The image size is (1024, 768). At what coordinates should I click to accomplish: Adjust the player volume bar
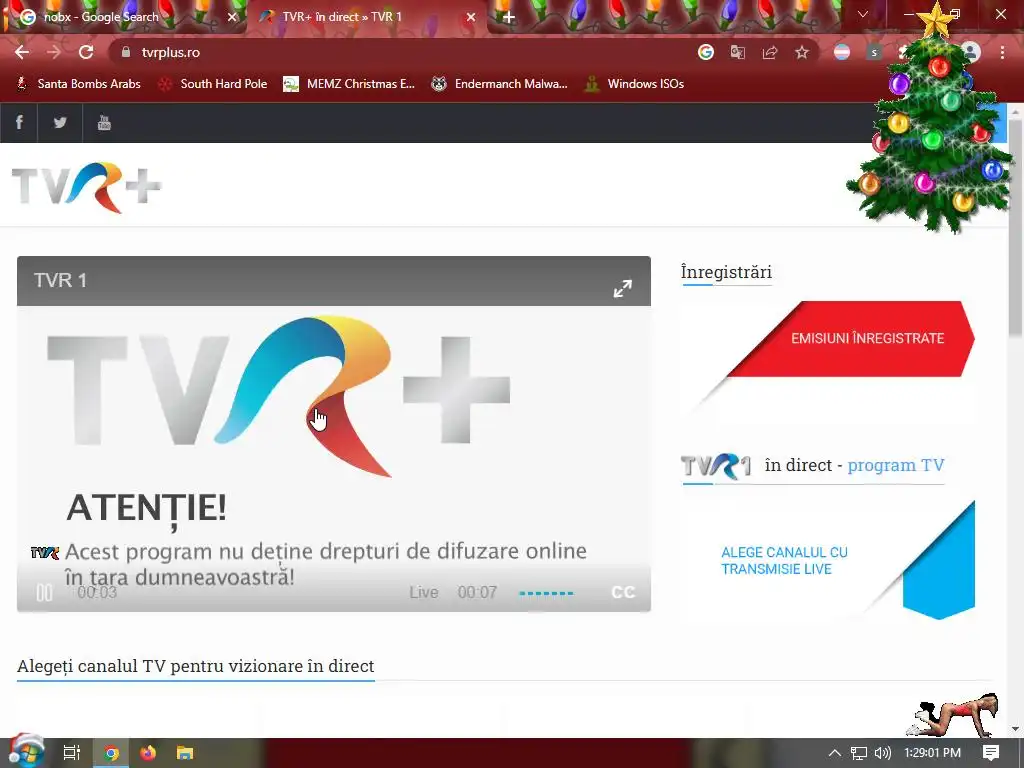(x=546, y=593)
